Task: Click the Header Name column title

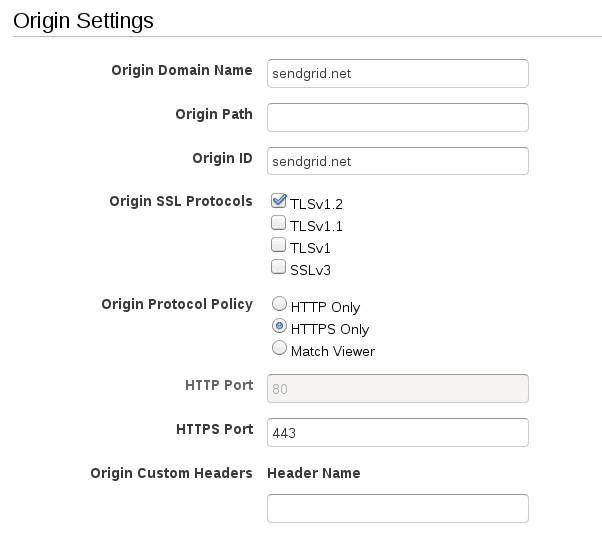Action: 314,473
